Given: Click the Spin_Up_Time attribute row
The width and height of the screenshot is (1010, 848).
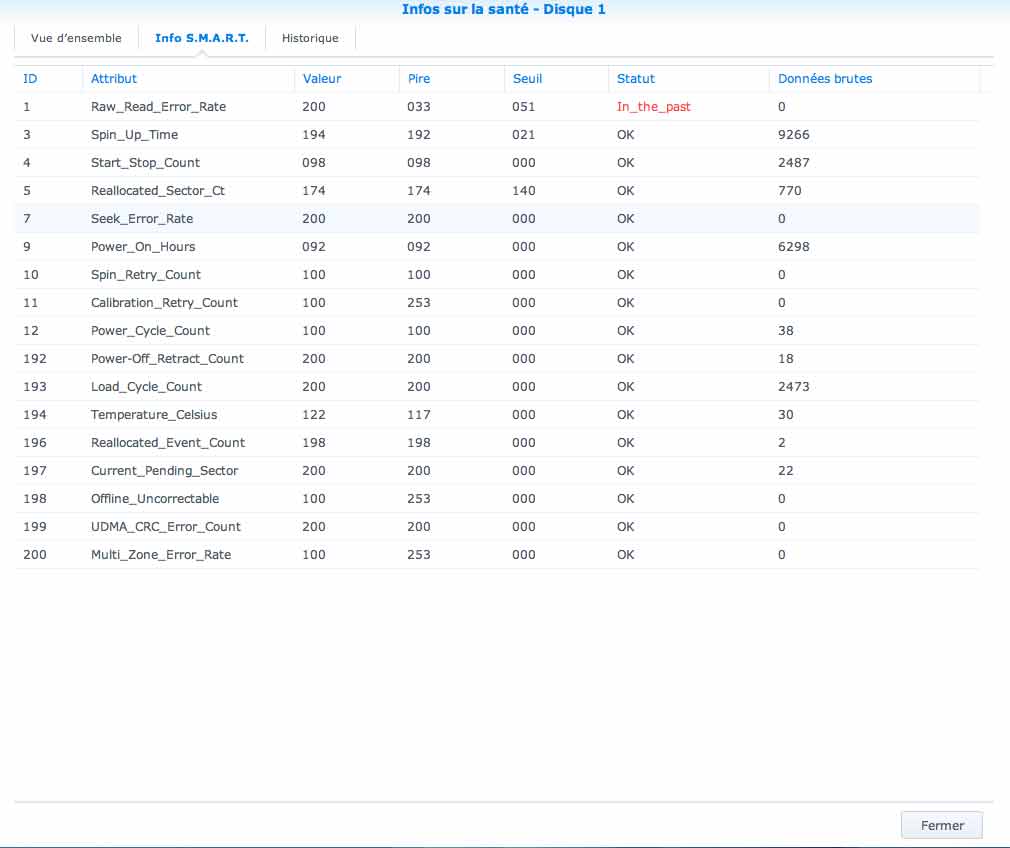Looking at the screenshot, I should tap(134, 134).
